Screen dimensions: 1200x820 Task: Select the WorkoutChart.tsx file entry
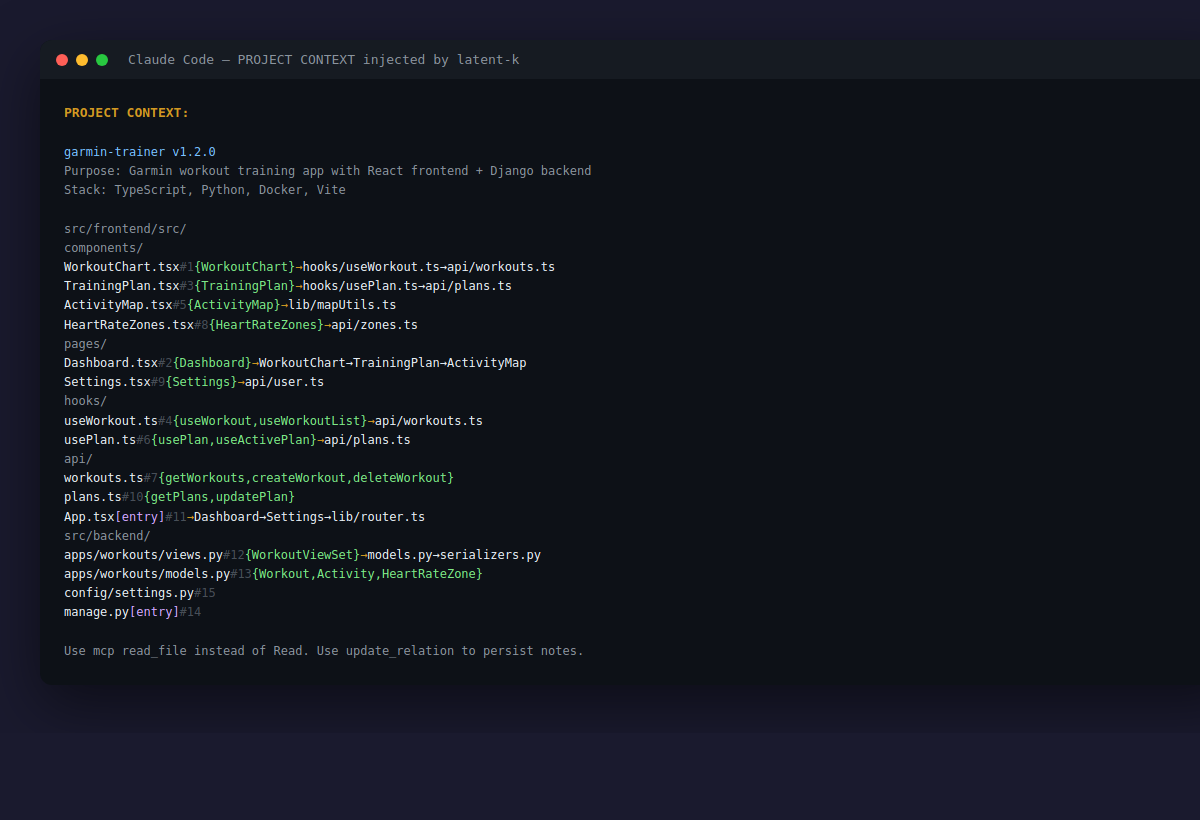pyautogui.click(x=120, y=266)
